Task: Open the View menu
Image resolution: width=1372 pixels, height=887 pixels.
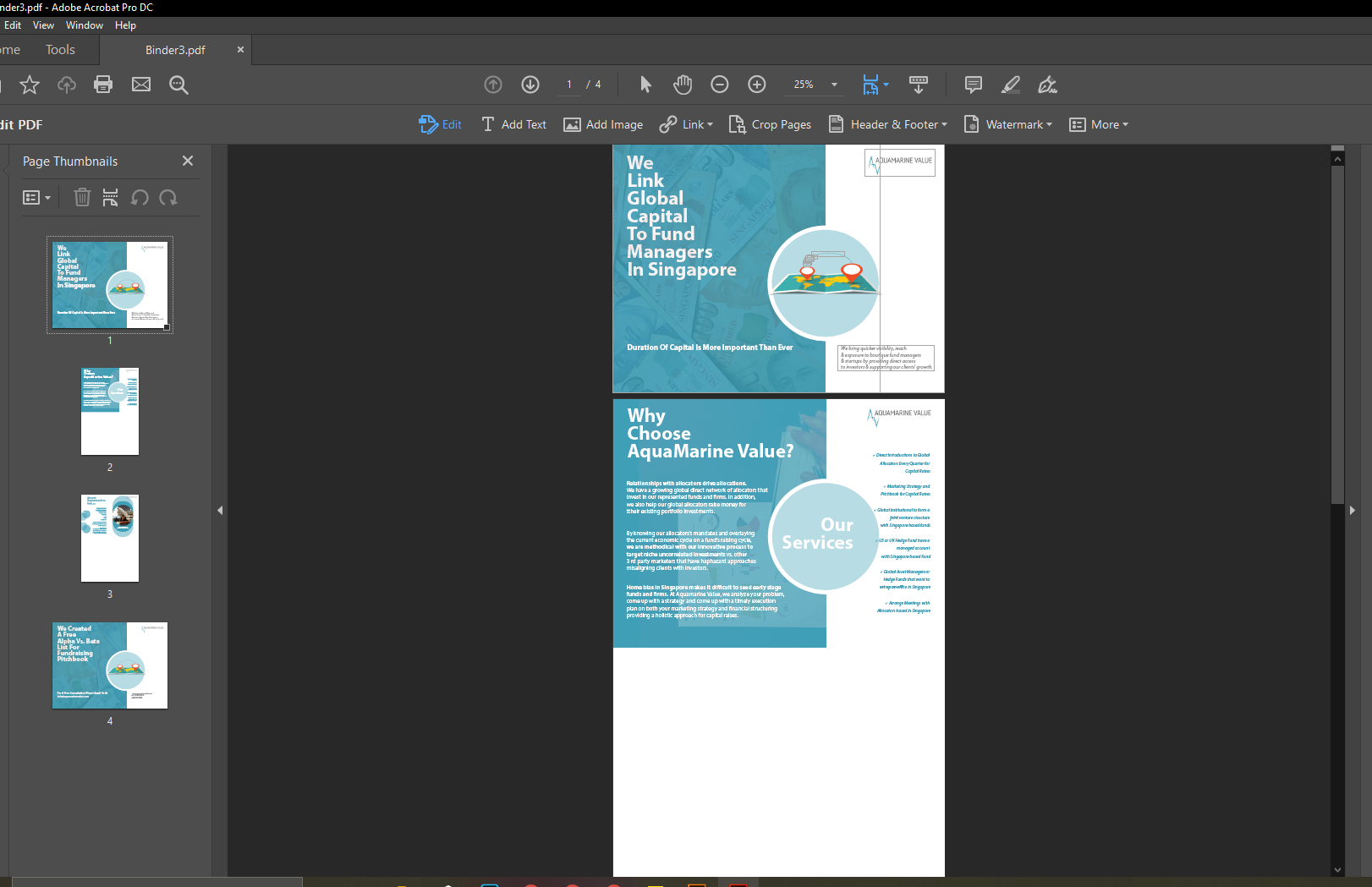Action: [43, 25]
